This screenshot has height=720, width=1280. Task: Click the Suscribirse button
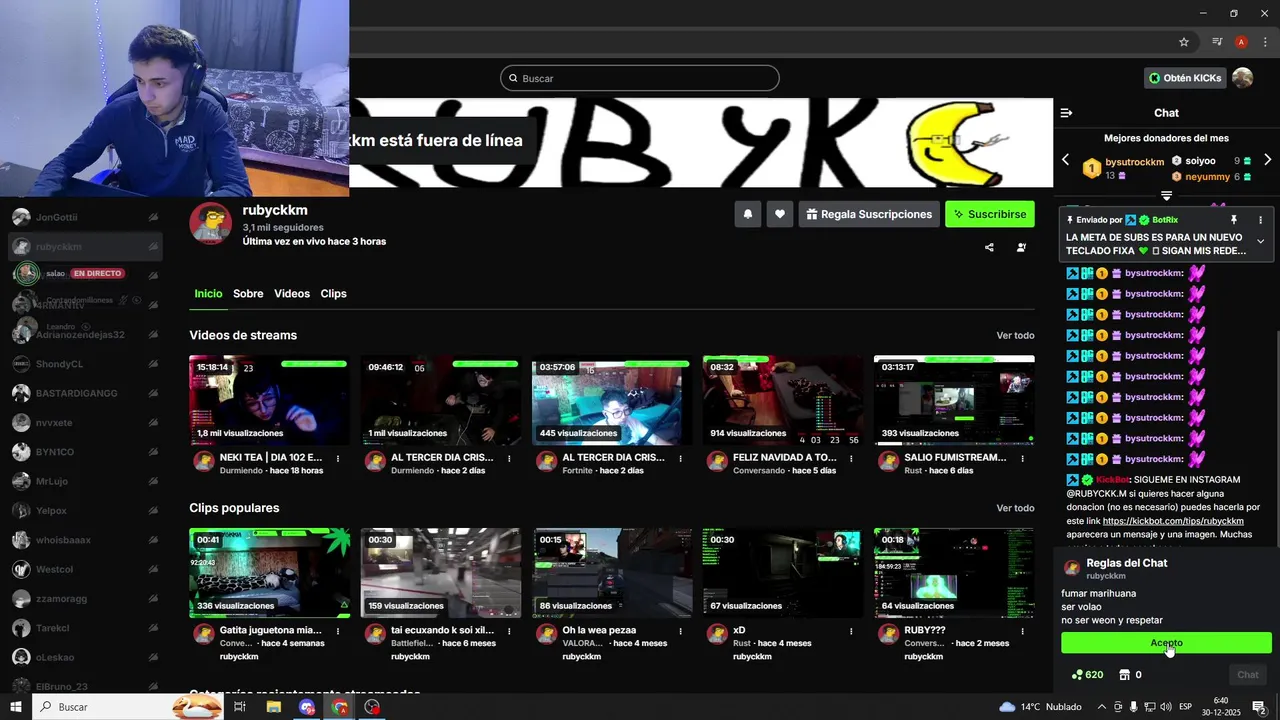[x=989, y=214]
